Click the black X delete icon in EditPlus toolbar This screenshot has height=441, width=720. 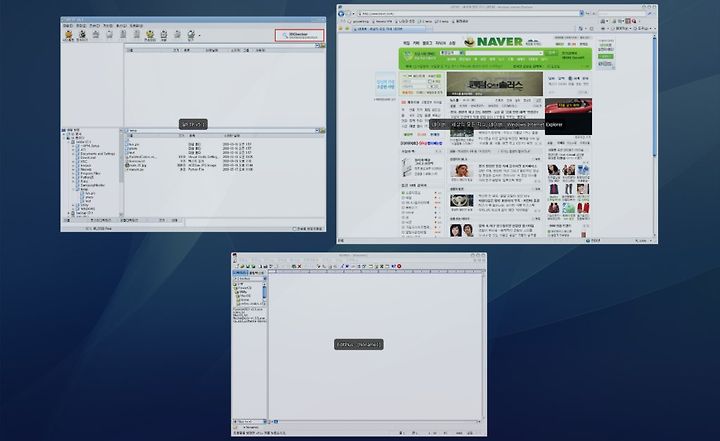299,266
